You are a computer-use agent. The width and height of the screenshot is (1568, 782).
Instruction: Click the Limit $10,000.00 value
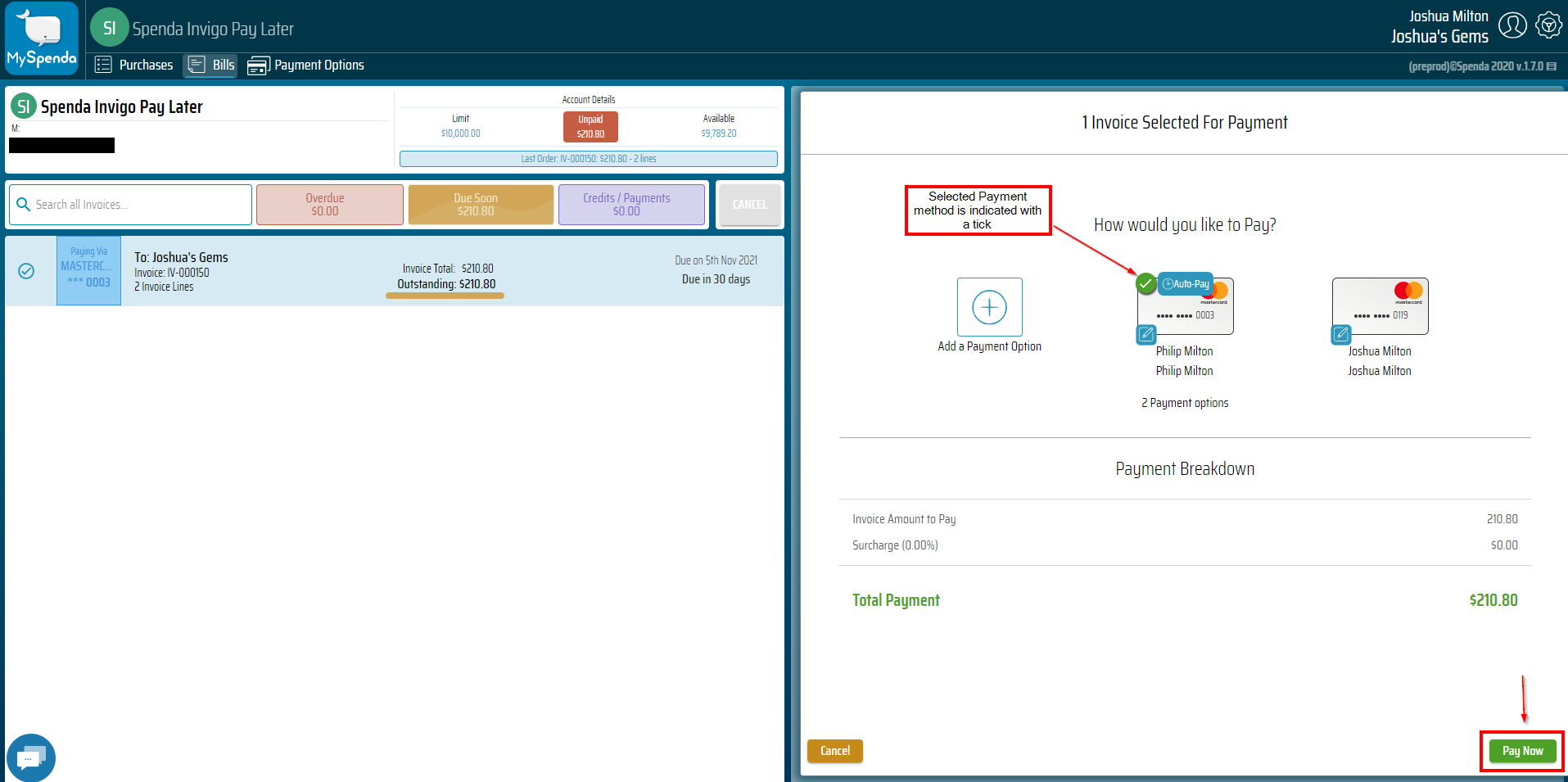click(460, 133)
